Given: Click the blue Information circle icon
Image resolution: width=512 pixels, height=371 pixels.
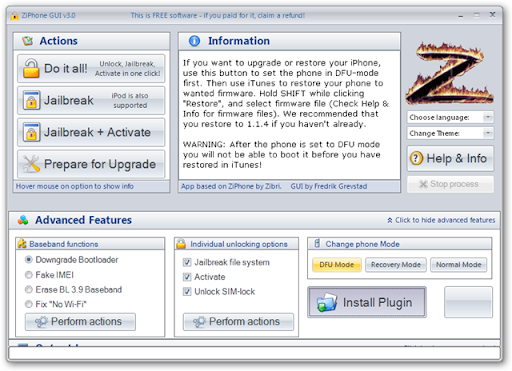Looking at the screenshot, I should pyautogui.click(x=194, y=41).
